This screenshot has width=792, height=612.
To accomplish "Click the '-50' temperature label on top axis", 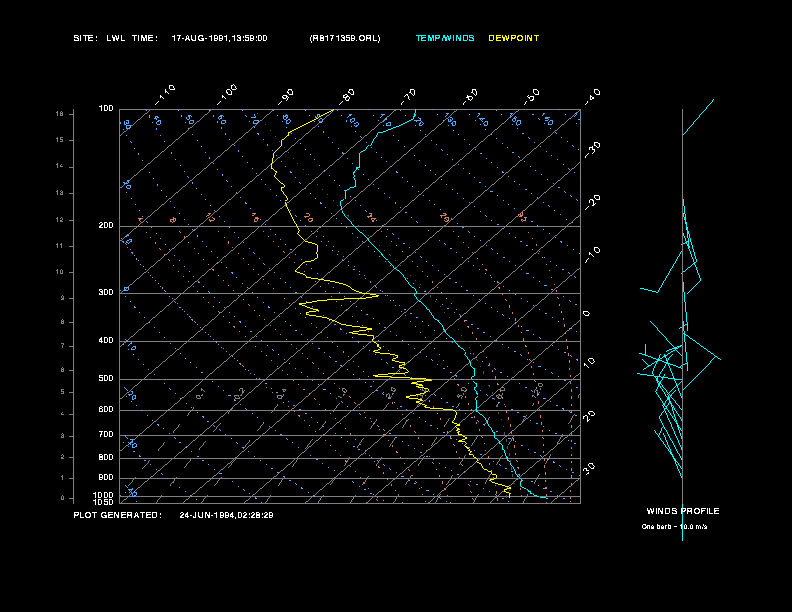I will pyautogui.click(x=532, y=97).
